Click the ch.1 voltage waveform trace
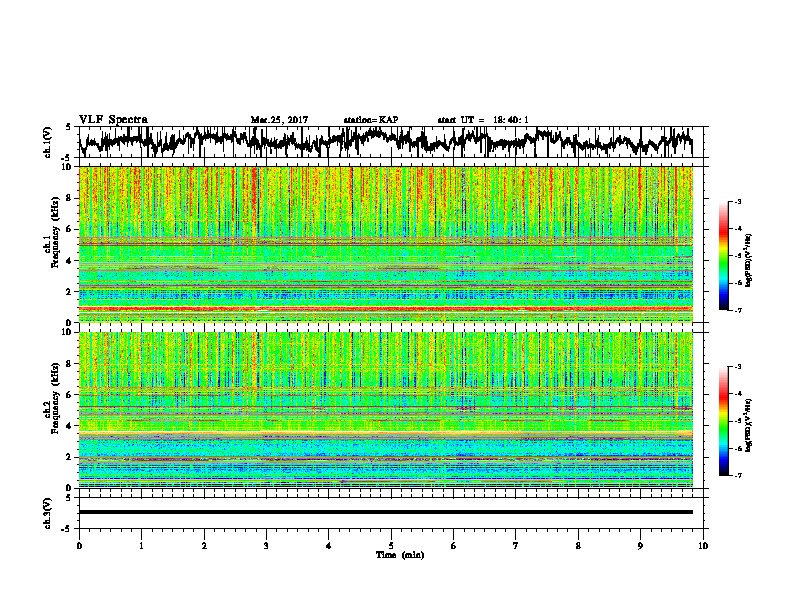The height and width of the screenshot is (612, 792). click(x=385, y=141)
